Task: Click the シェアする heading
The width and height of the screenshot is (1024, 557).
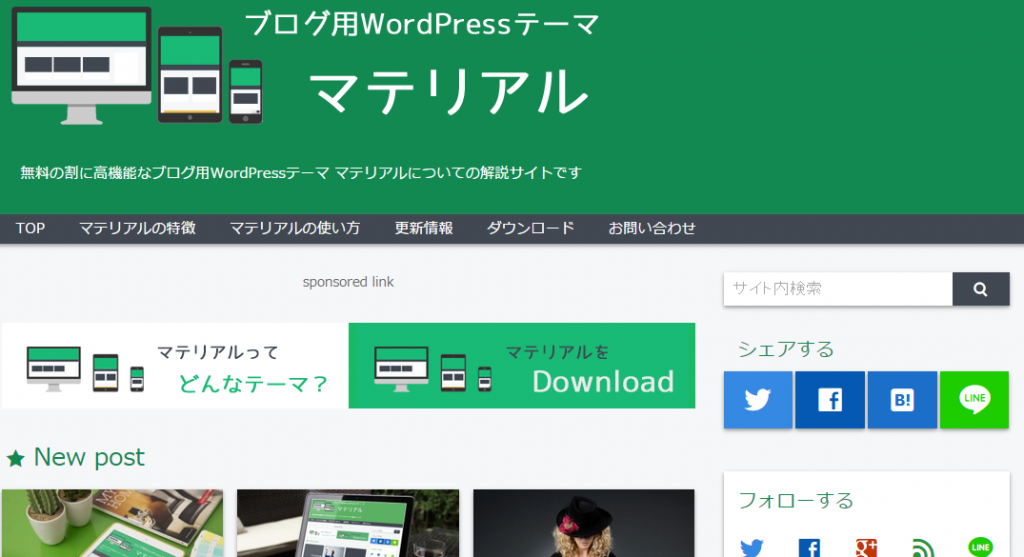Action: (786, 349)
